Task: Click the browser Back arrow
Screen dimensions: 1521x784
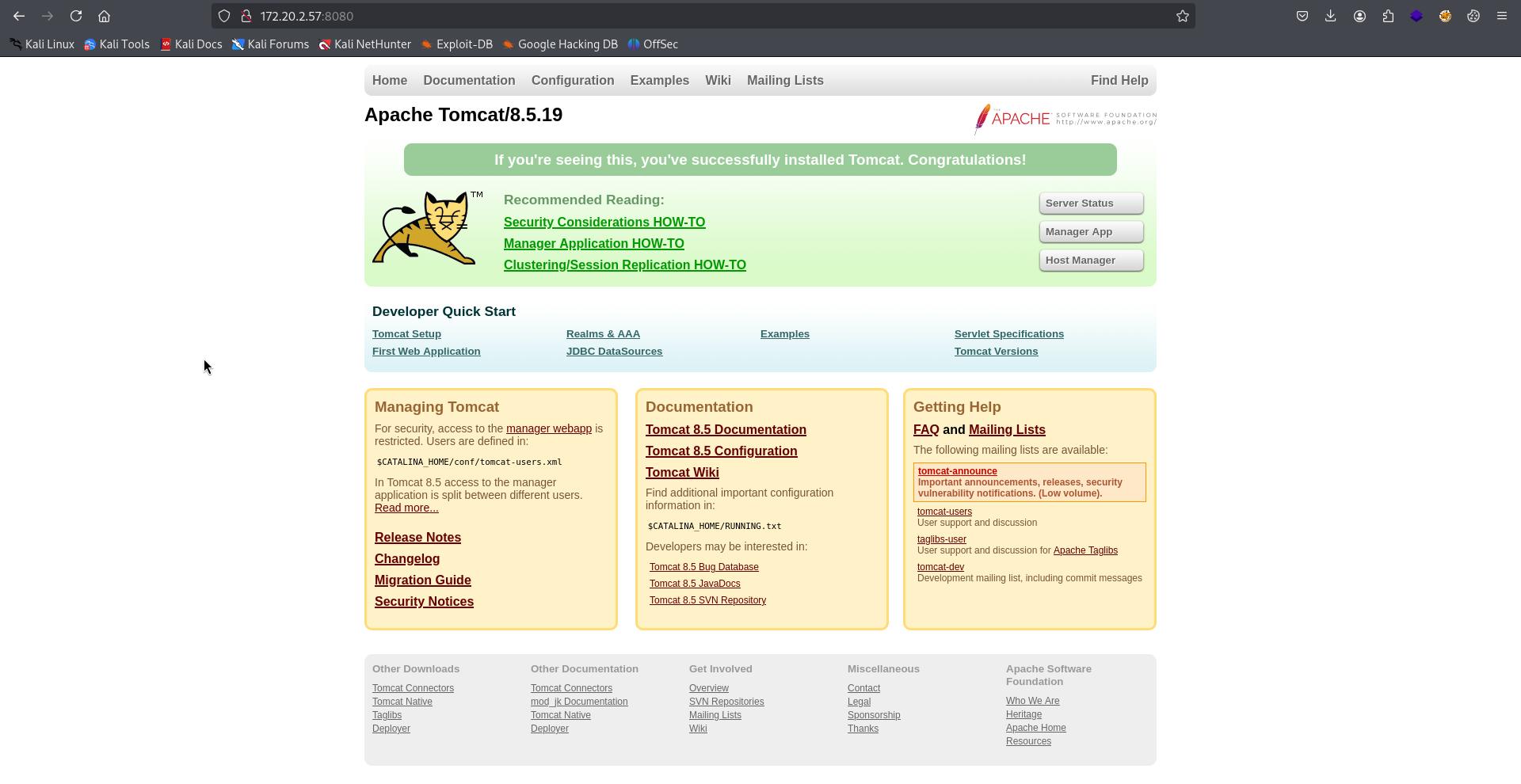Action: (19, 16)
